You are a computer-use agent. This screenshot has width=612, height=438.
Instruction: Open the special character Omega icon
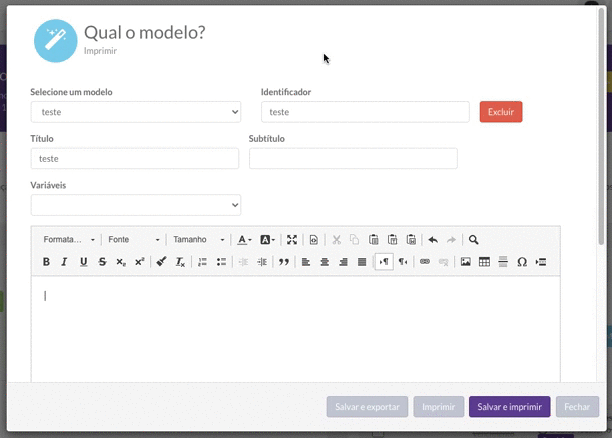pyautogui.click(x=522, y=262)
